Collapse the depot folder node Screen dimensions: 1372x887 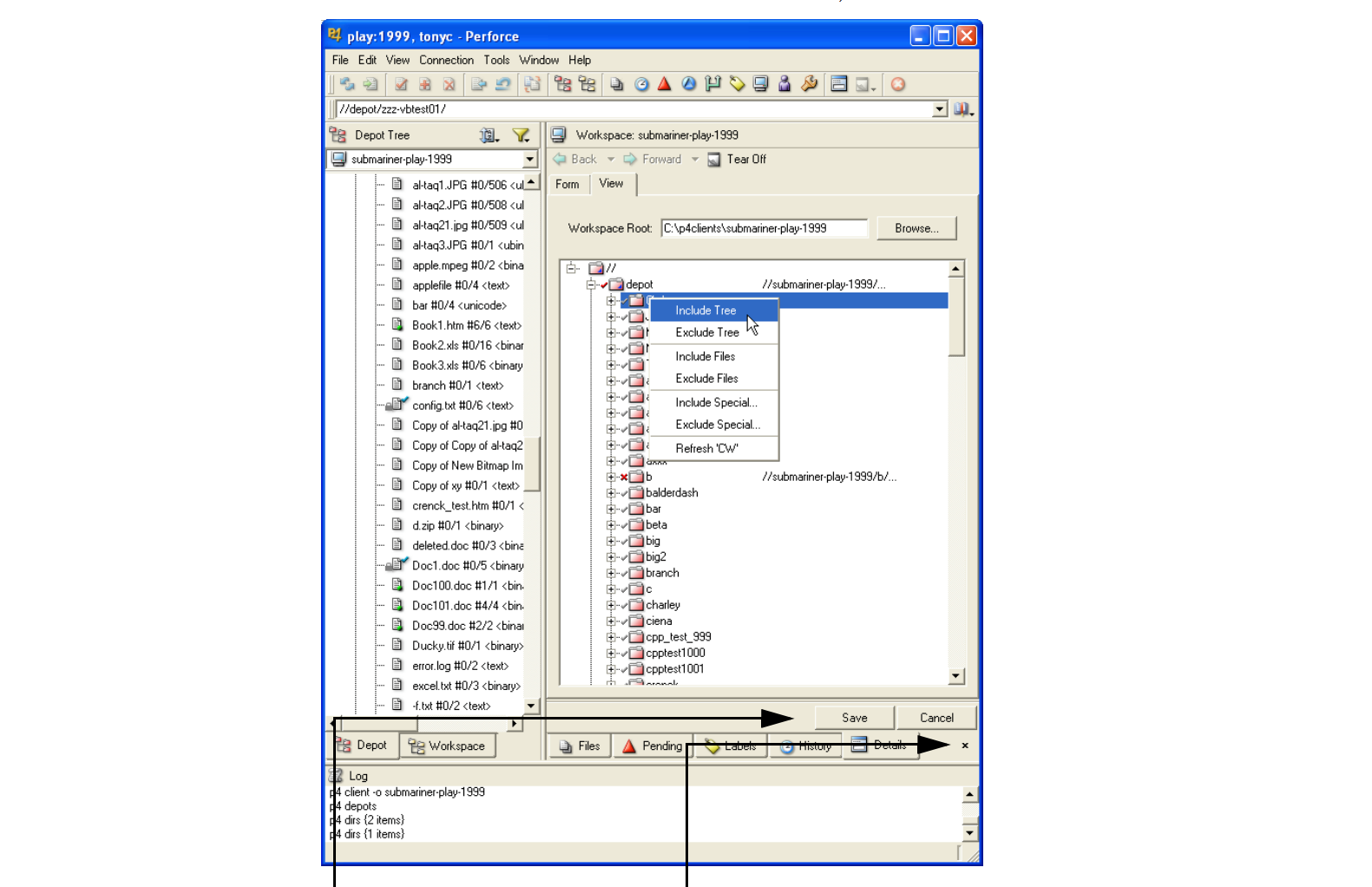(x=591, y=285)
